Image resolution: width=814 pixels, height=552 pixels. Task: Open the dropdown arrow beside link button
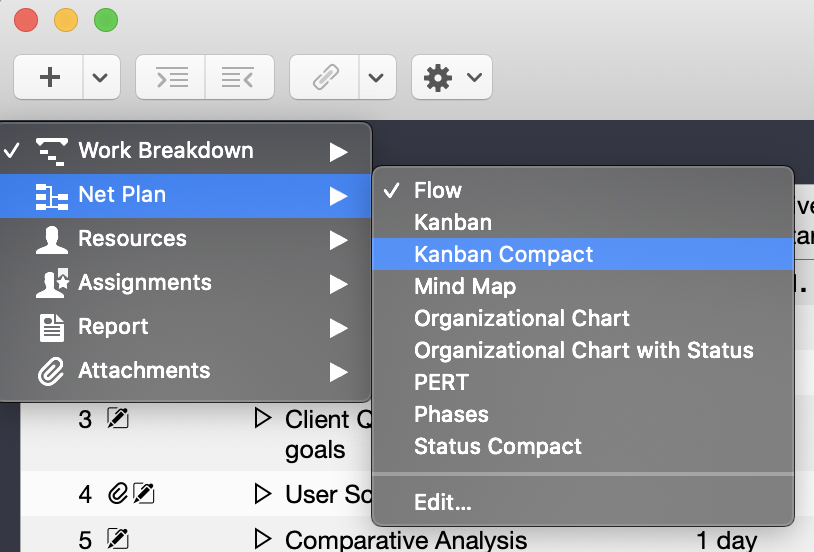[x=376, y=77]
